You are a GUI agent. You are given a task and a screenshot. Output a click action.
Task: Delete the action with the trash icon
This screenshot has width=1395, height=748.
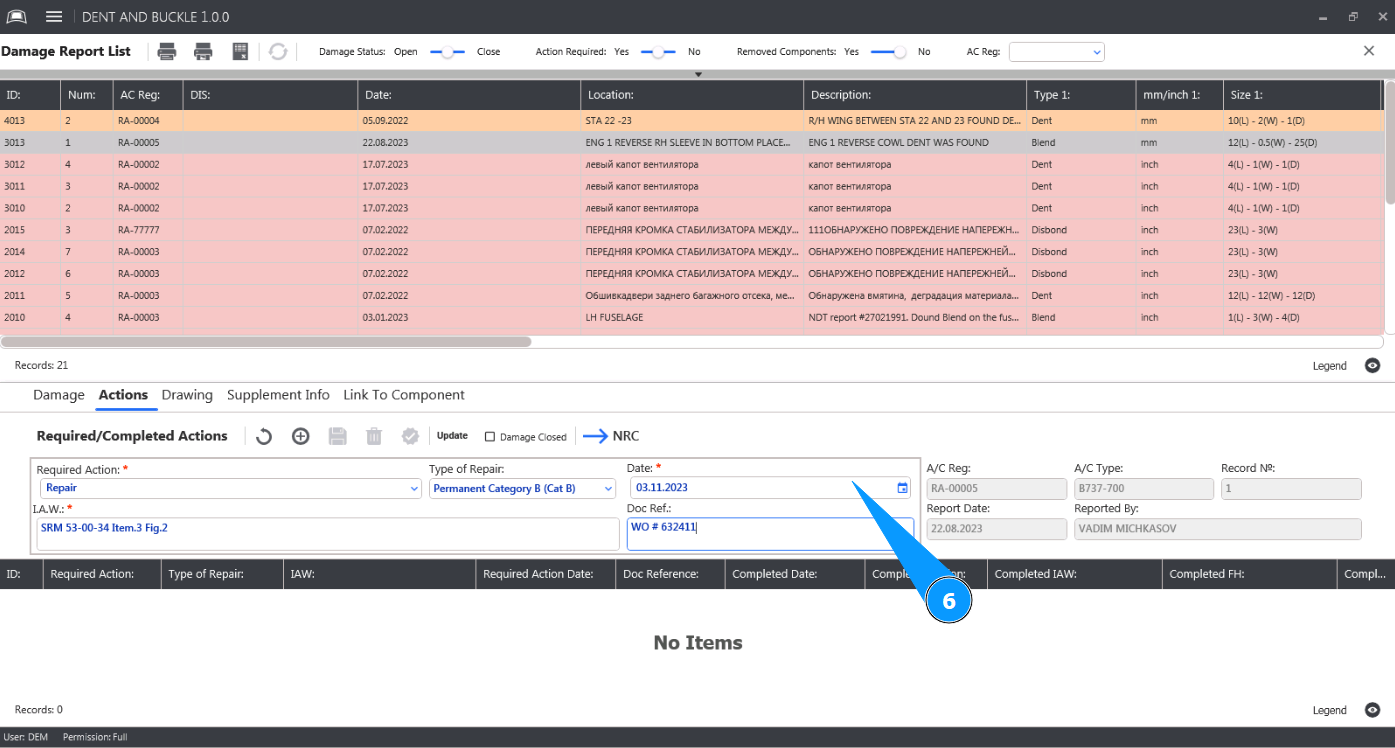pyautogui.click(x=373, y=436)
